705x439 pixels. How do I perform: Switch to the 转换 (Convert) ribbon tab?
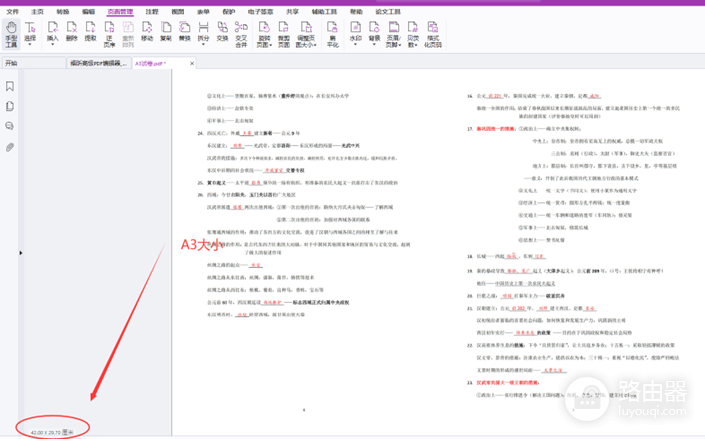pyautogui.click(x=63, y=11)
